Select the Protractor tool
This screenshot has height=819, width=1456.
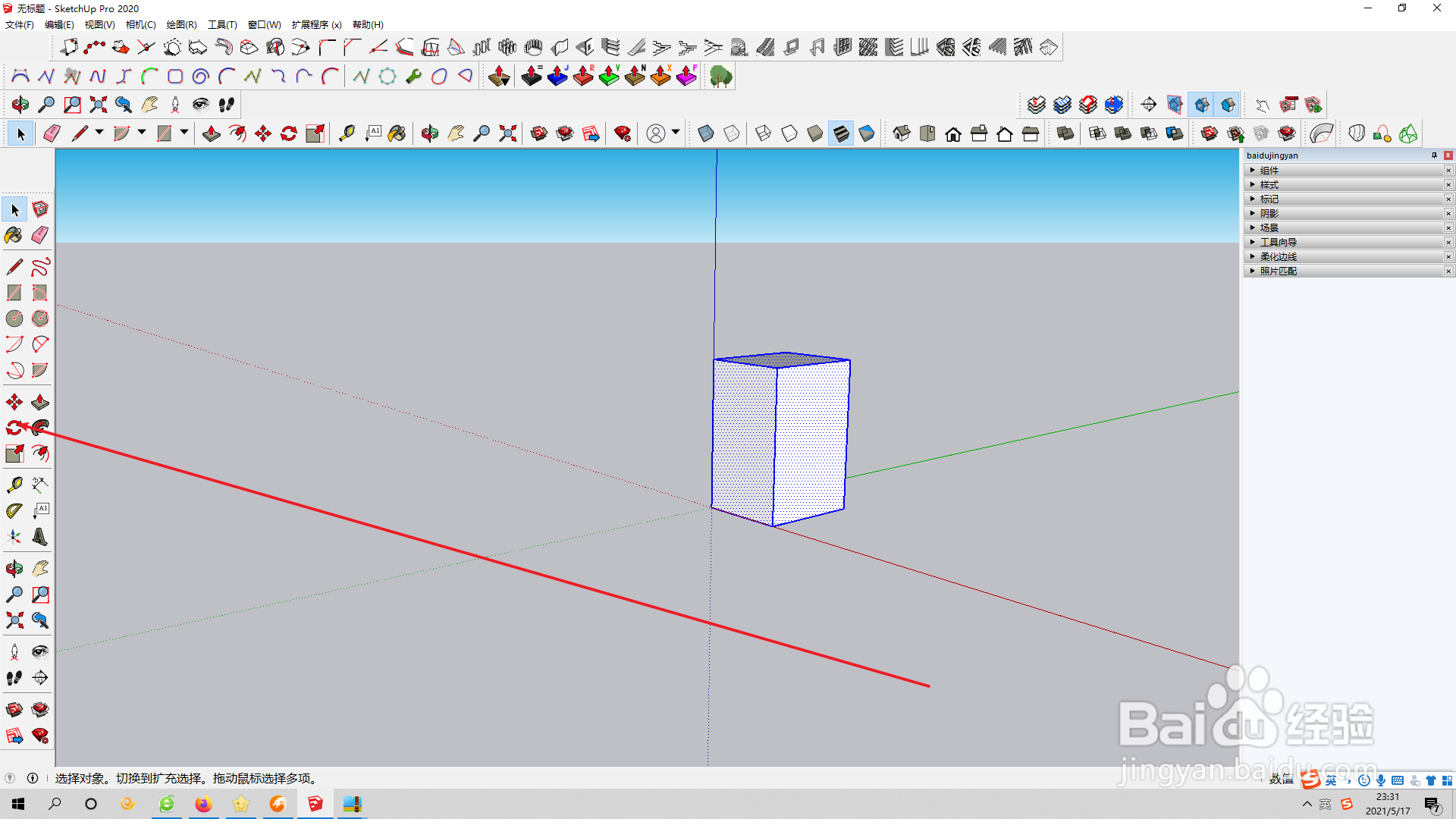[x=14, y=511]
